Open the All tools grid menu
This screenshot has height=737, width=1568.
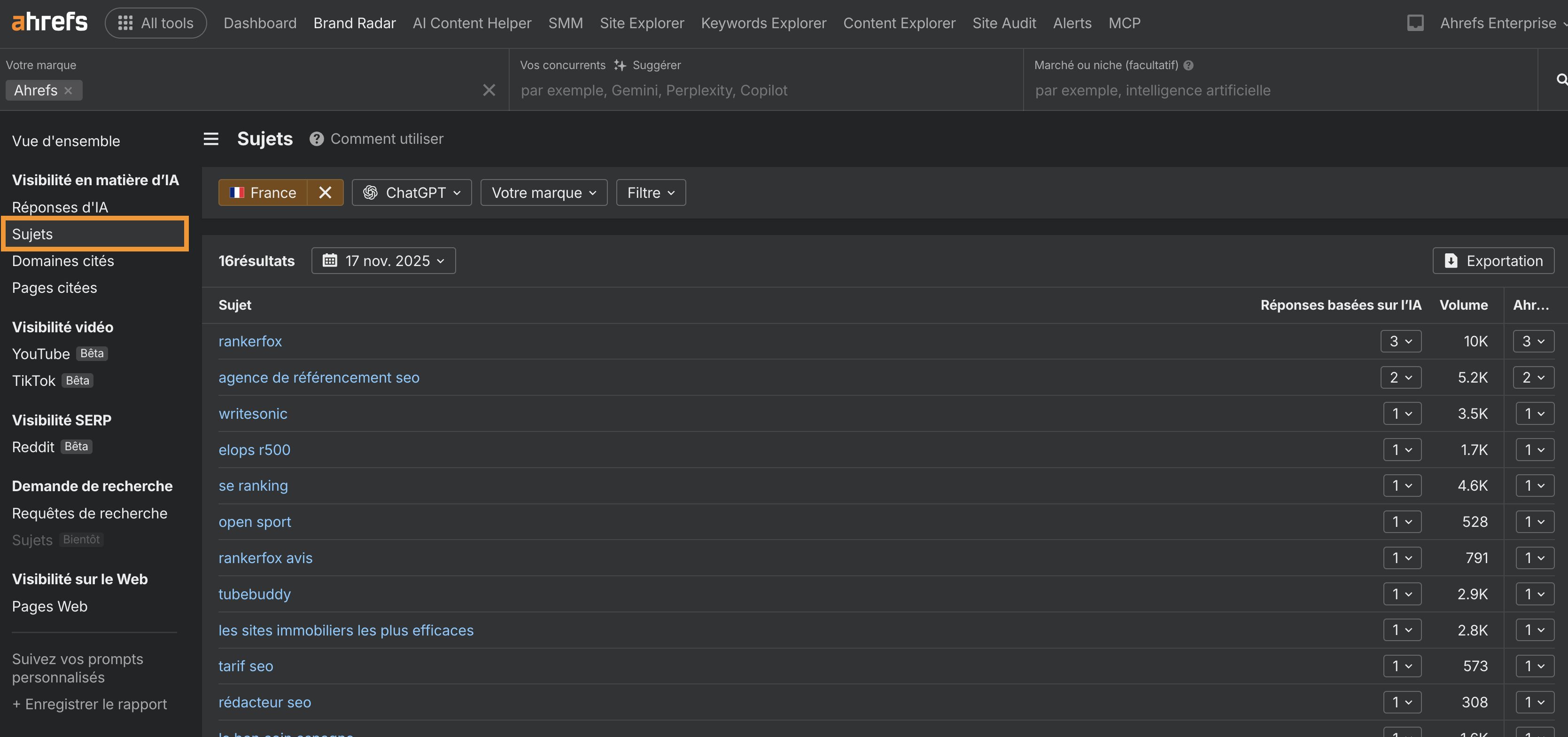click(x=155, y=23)
